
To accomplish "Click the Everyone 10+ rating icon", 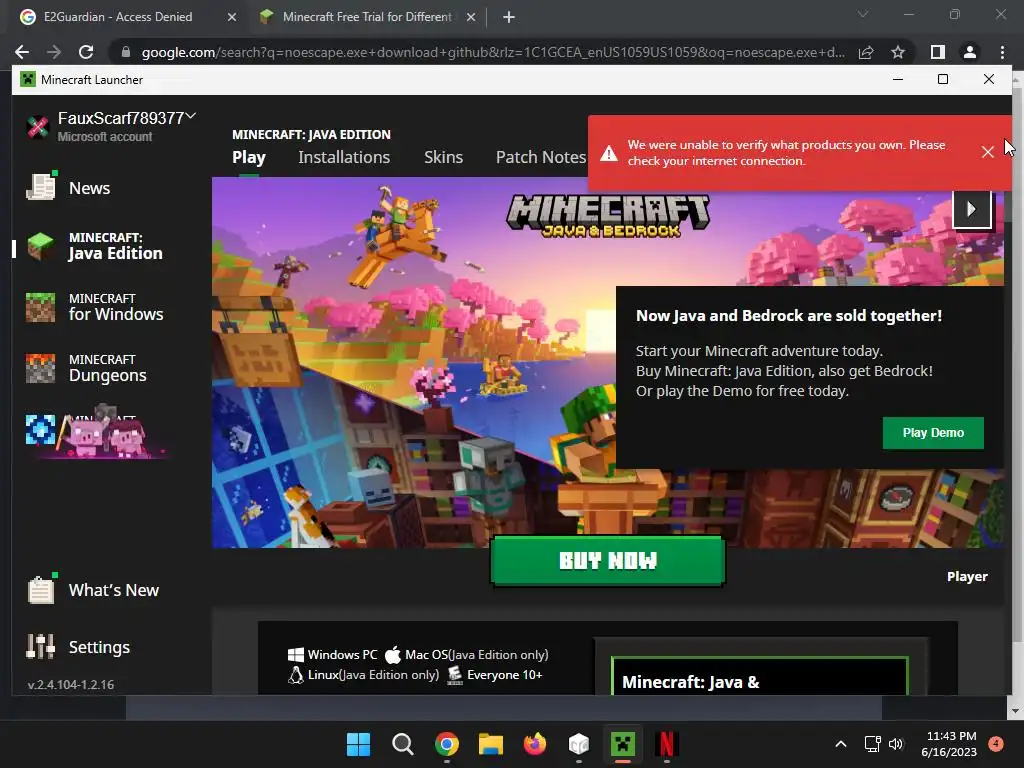I will click(455, 675).
